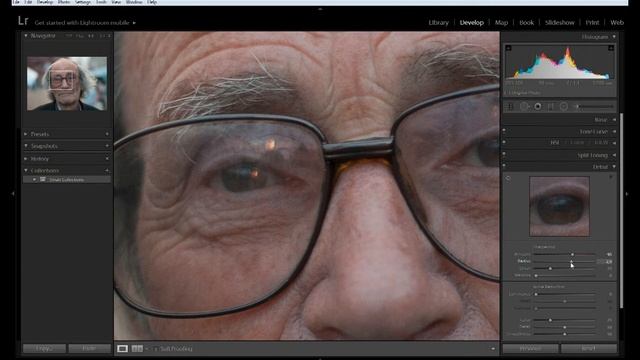Select Before/After view mode icon
The width and height of the screenshot is (640, 360).
point(137,349)
